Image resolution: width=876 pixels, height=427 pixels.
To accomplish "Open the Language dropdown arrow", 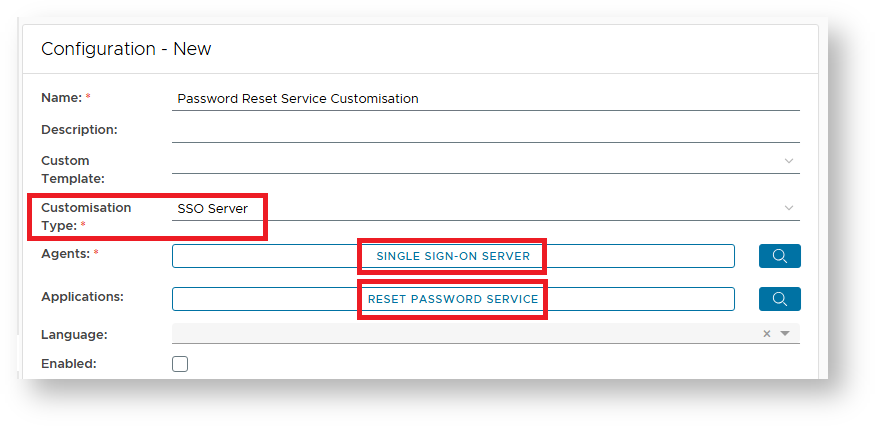I will point(785,334).
